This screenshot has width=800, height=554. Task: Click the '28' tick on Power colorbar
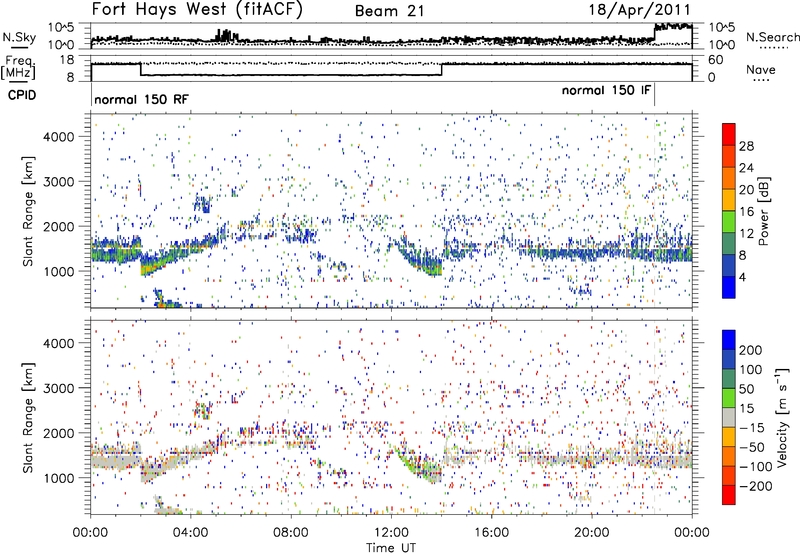click(x=746, y=146)
